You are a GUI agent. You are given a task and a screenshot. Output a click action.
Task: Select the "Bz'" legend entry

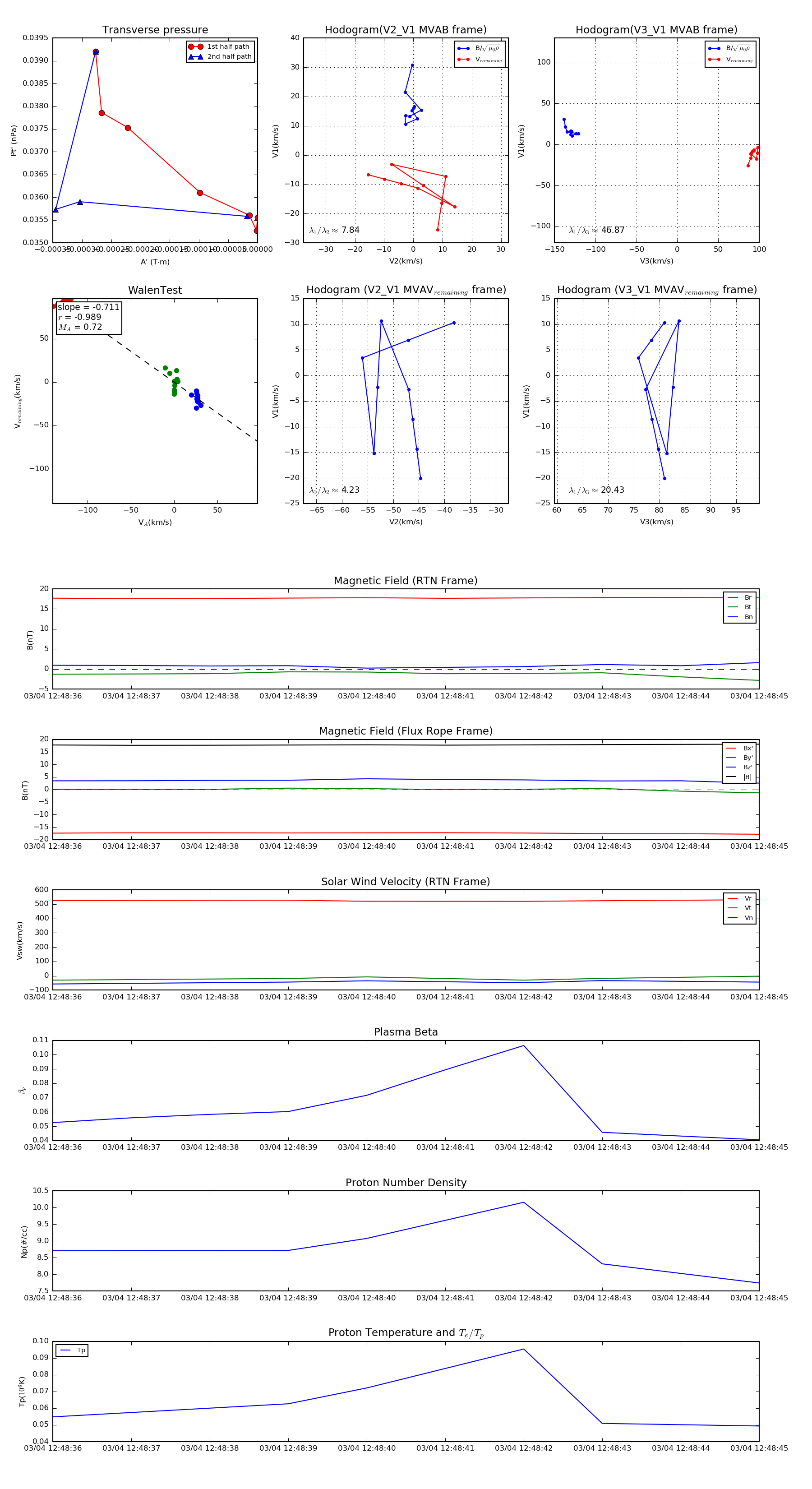coord(740,768)
